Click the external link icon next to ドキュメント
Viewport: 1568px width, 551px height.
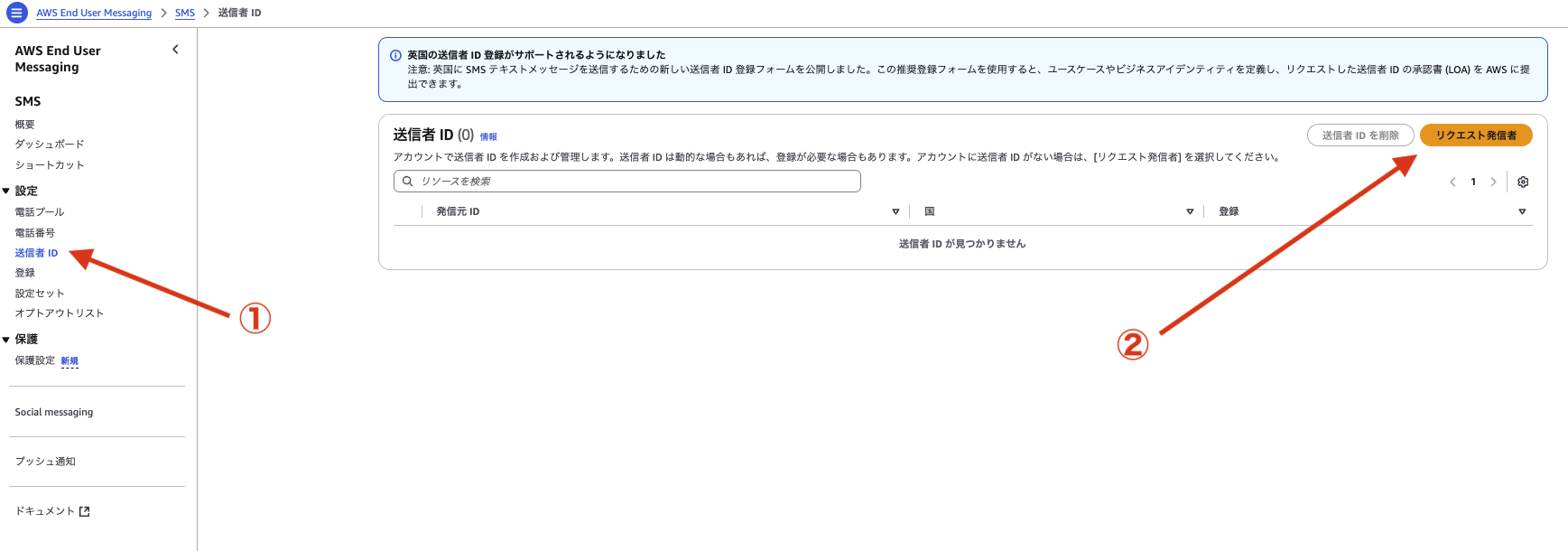(85, 511)
